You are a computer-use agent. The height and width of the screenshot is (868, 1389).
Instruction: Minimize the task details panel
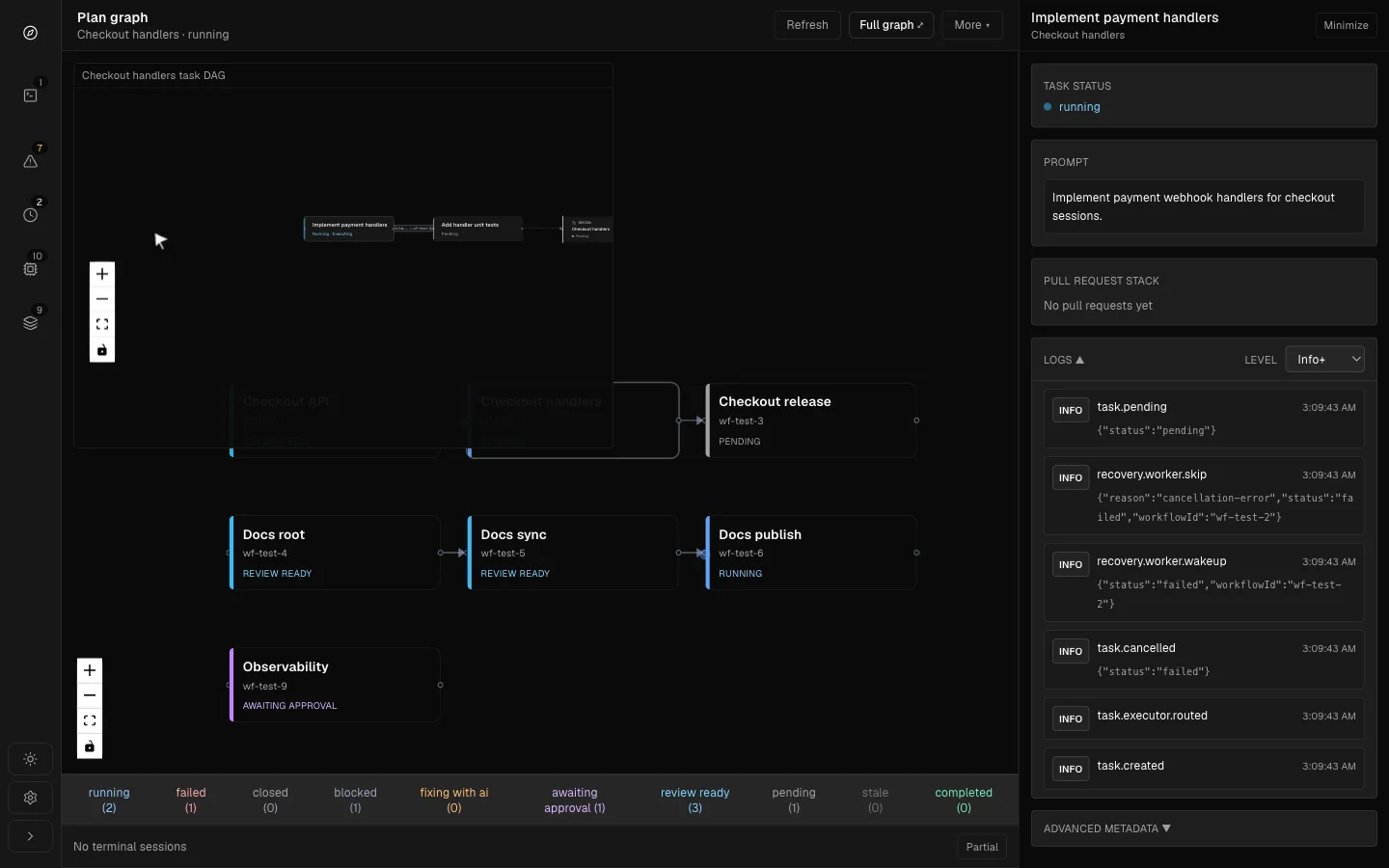point(1346,25)
